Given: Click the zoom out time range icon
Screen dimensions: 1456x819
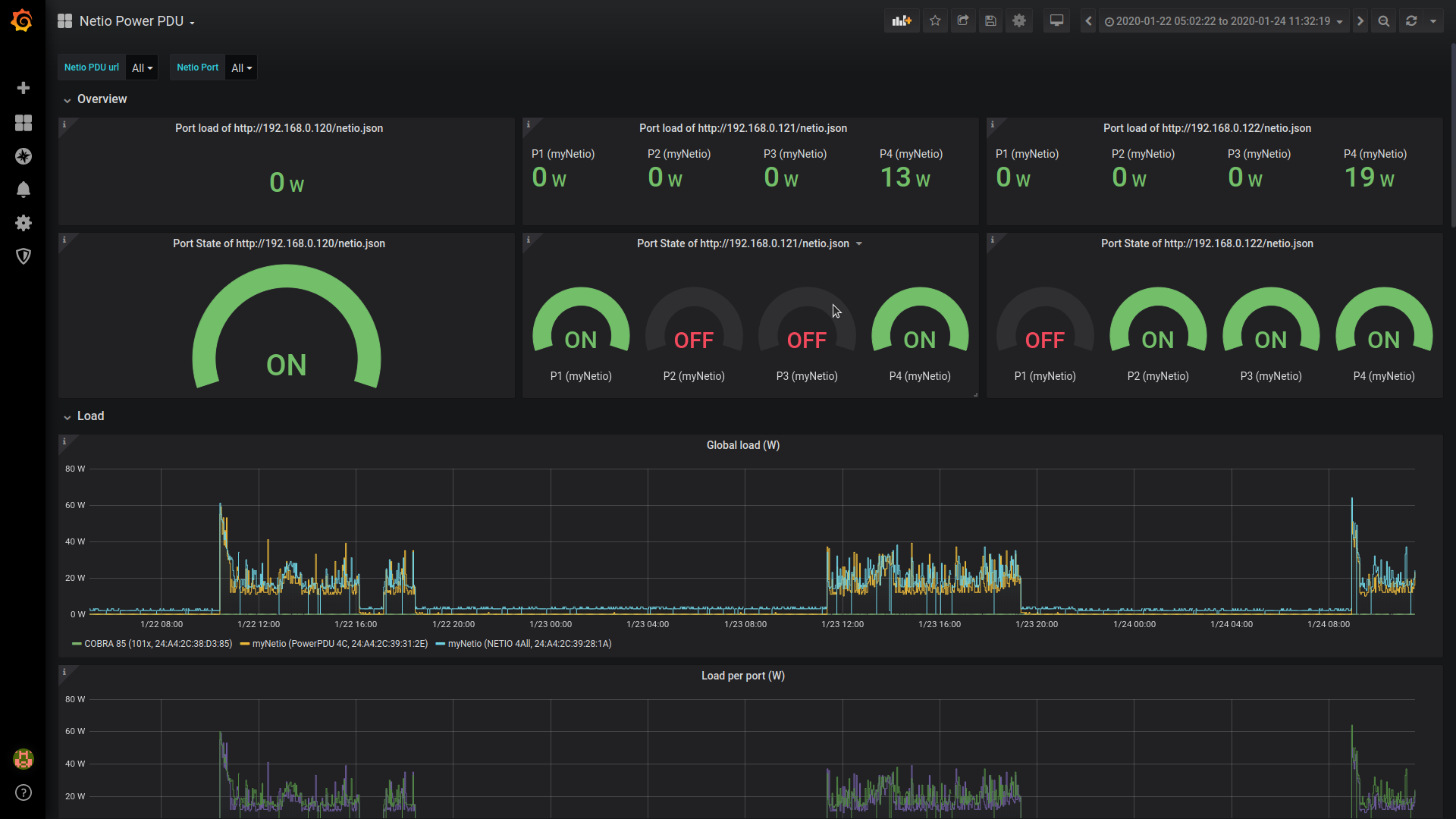Looking at the screenshot, I should [1384, 21].
